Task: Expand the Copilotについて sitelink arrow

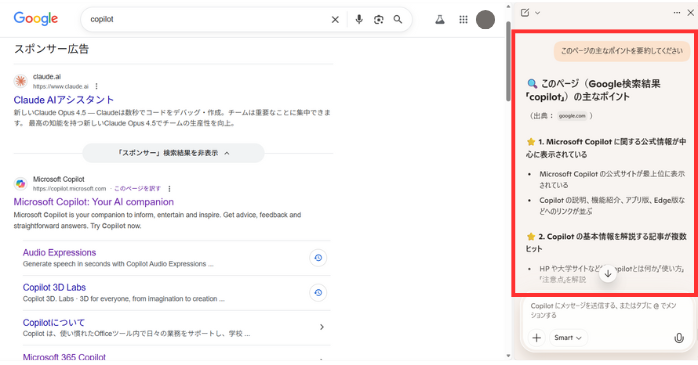Action: pyautogui.click(x=321, y=327)
